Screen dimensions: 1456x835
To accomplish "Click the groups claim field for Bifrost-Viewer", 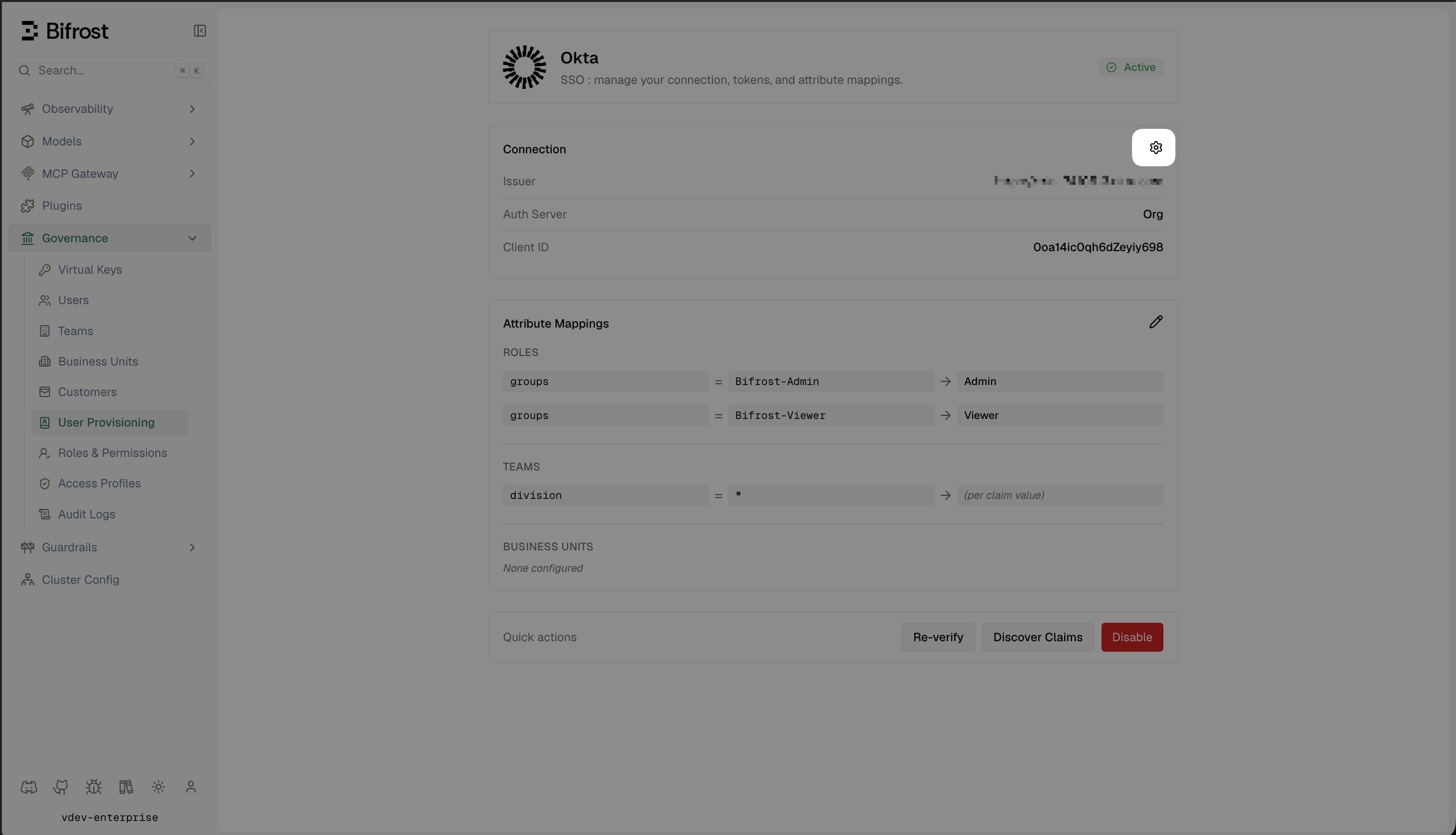I will (x=606, y=415).
